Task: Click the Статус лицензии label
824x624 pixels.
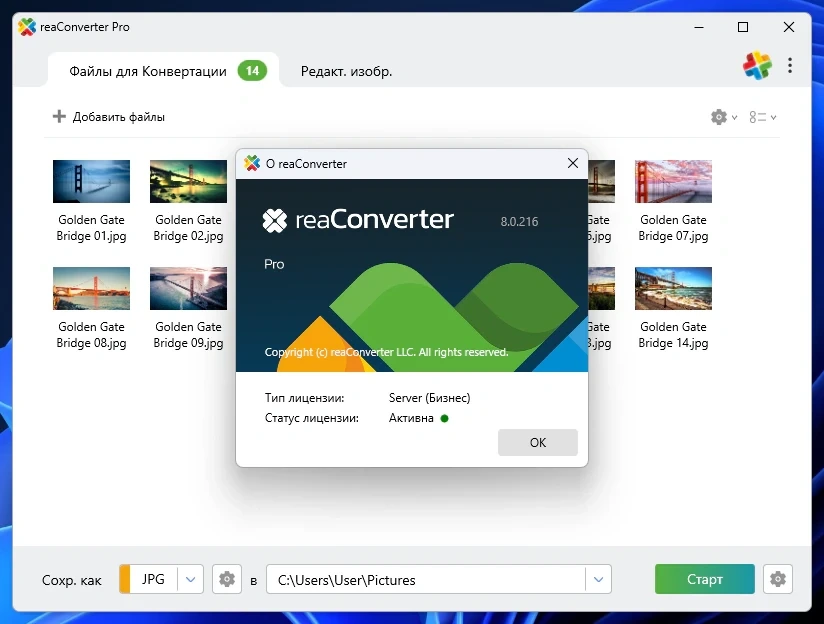Action: point(312,418)
